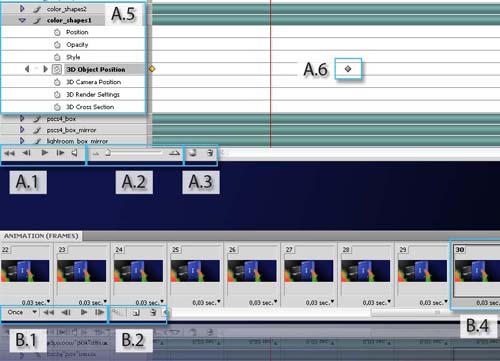The width and height of the screenshot is (500, 361).
Task: Select previous frame in frames panel
Action: pos(66,312)
